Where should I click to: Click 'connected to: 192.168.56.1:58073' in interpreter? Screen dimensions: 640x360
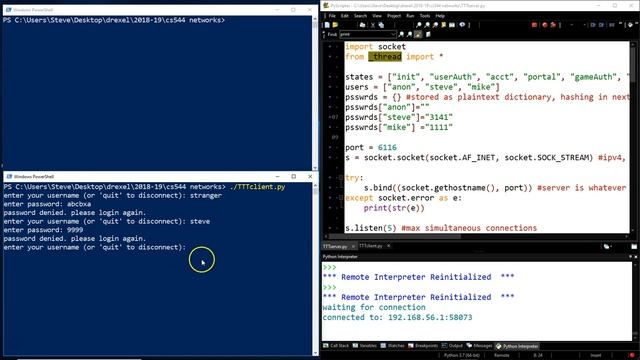pos(397,318)
